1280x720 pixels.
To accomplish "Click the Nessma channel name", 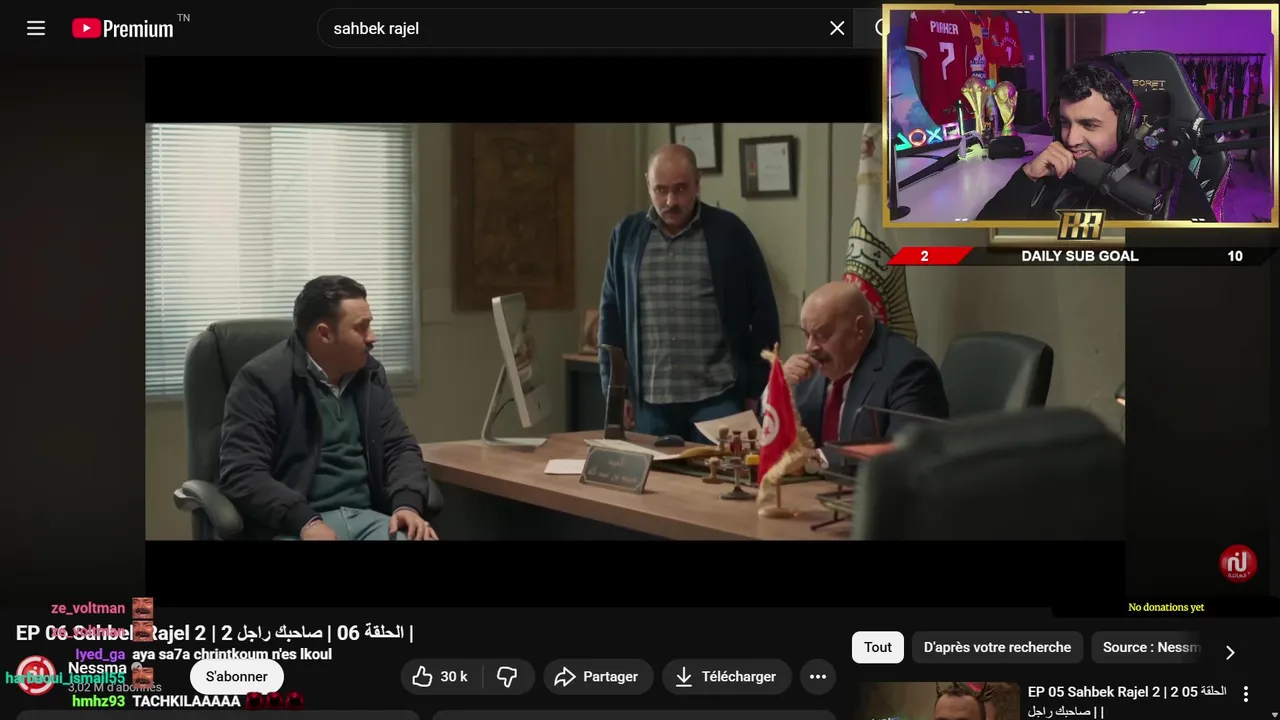I will tap(97, 668).
